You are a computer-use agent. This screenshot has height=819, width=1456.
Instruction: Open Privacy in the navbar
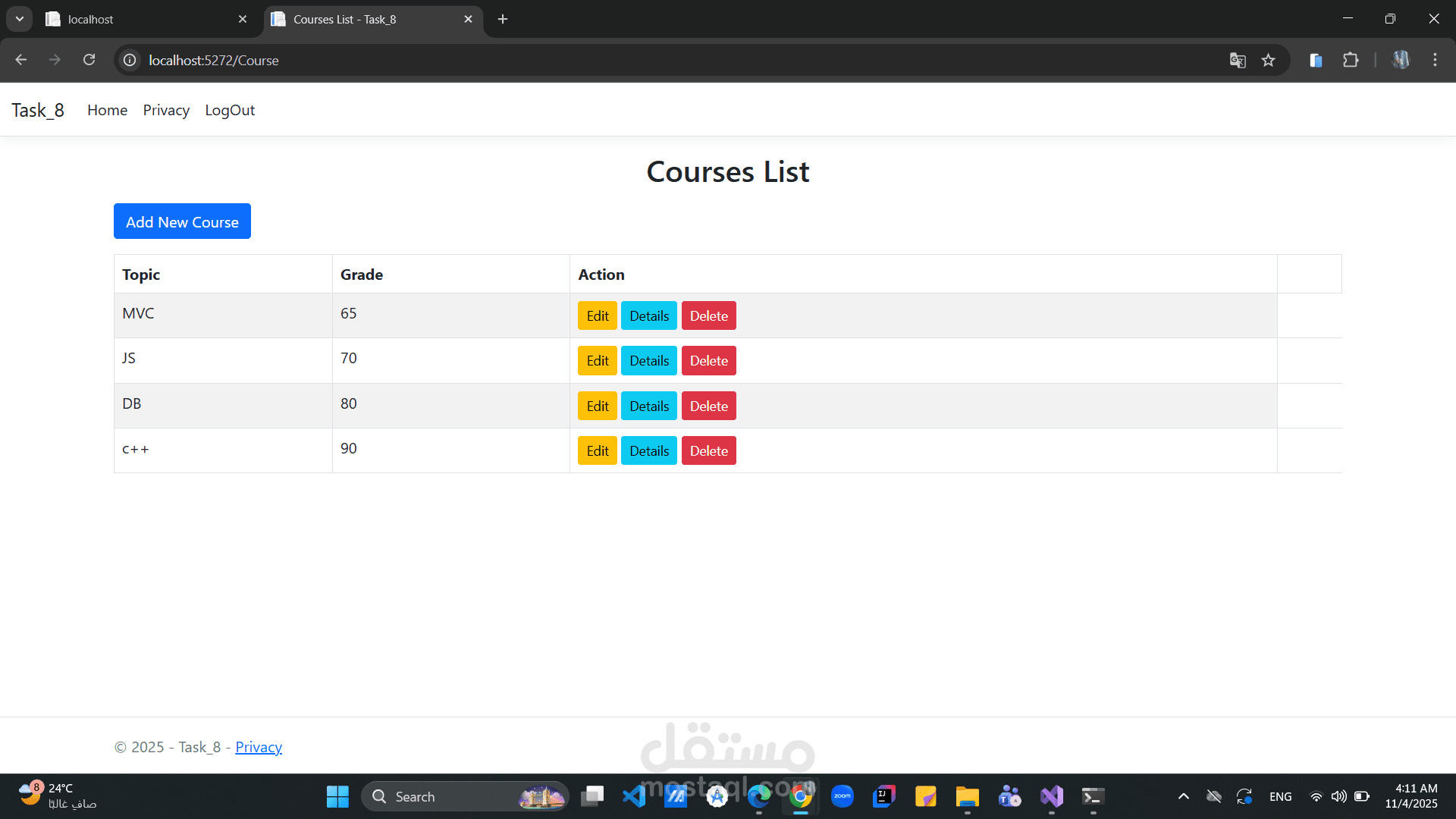(166, 110)
